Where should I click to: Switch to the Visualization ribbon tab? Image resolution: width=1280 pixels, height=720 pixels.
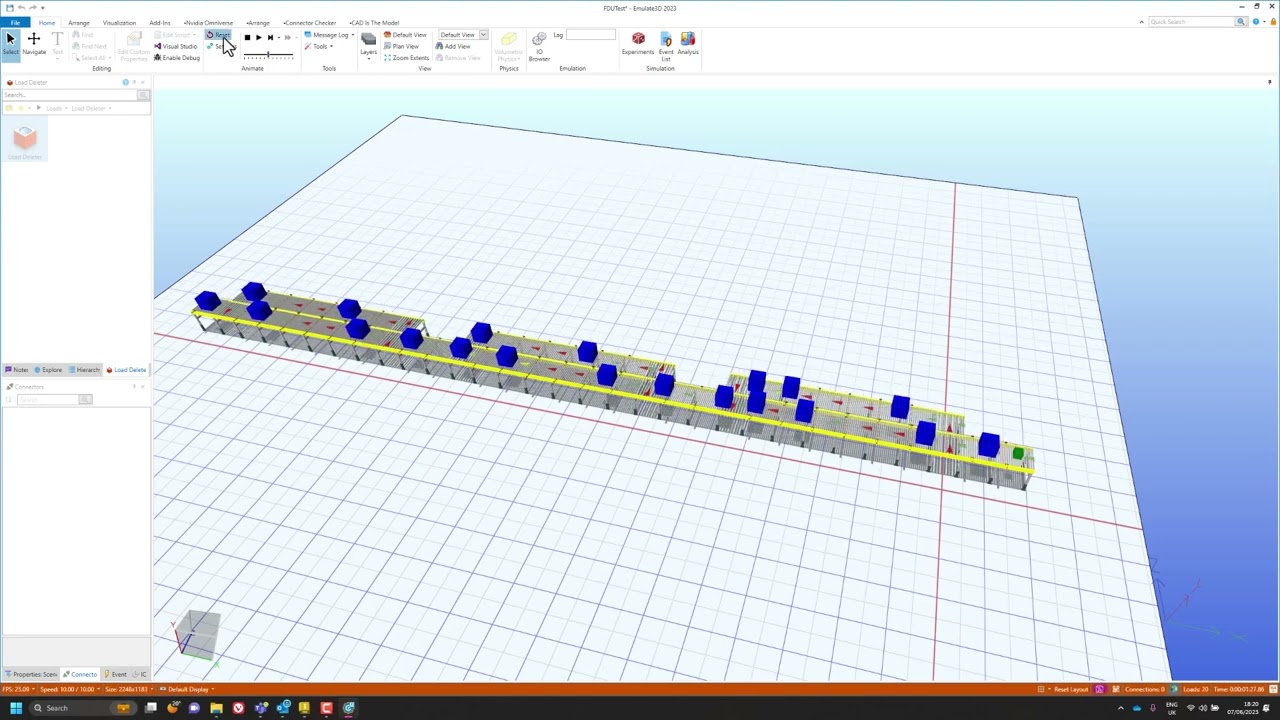pos(119,22)
